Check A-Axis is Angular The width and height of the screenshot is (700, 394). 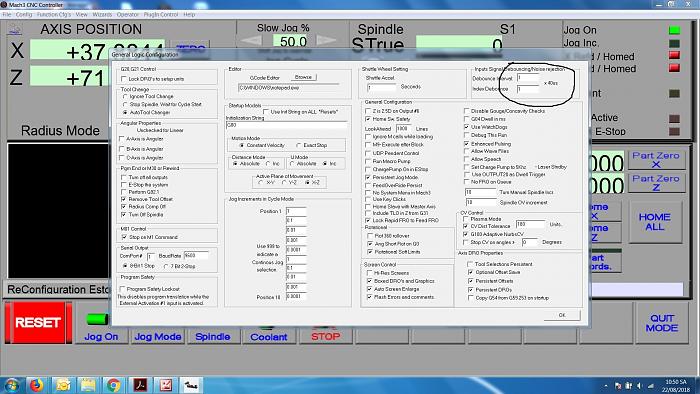tap(122, 139)
